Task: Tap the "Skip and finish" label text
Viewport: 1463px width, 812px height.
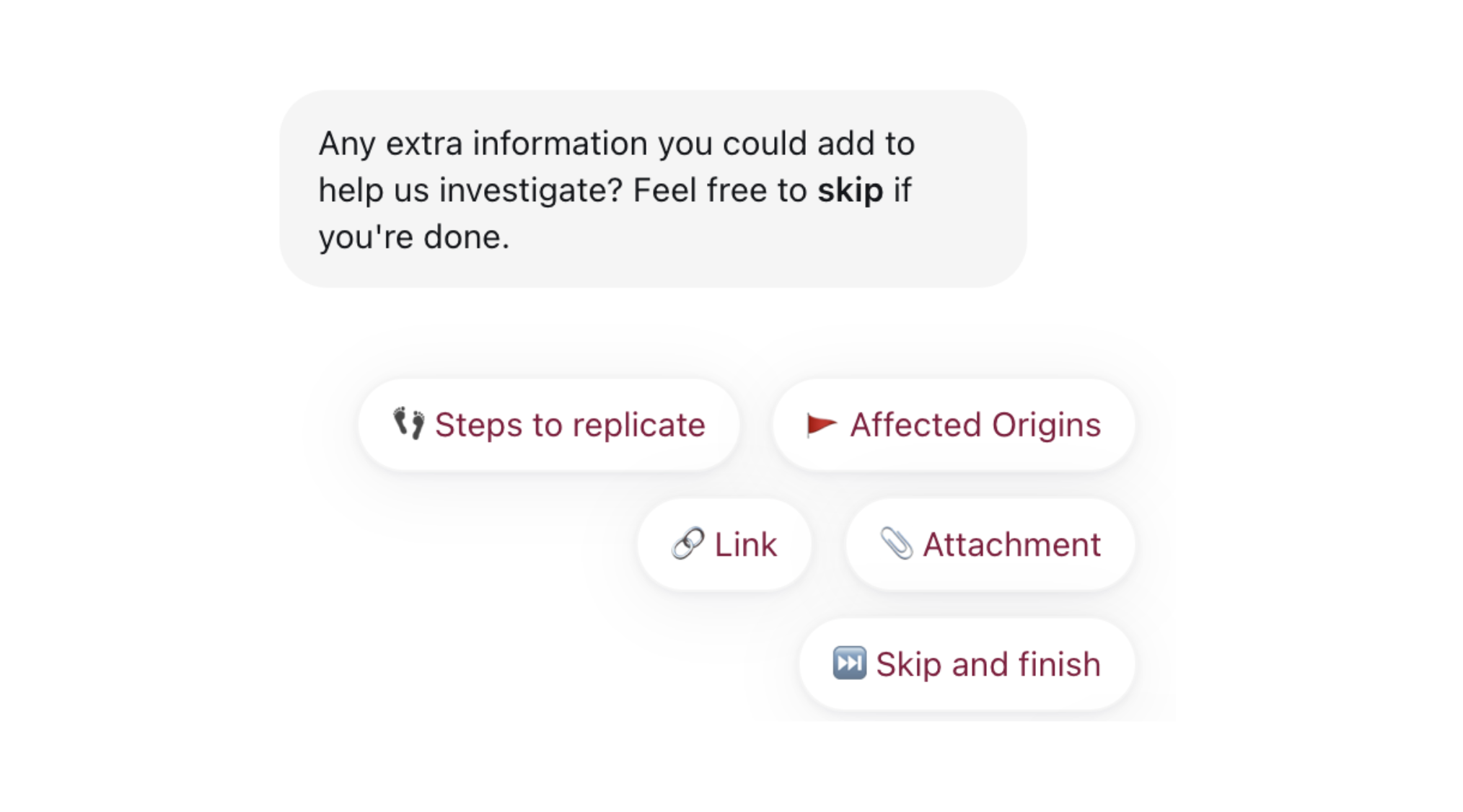Action: 988,664
